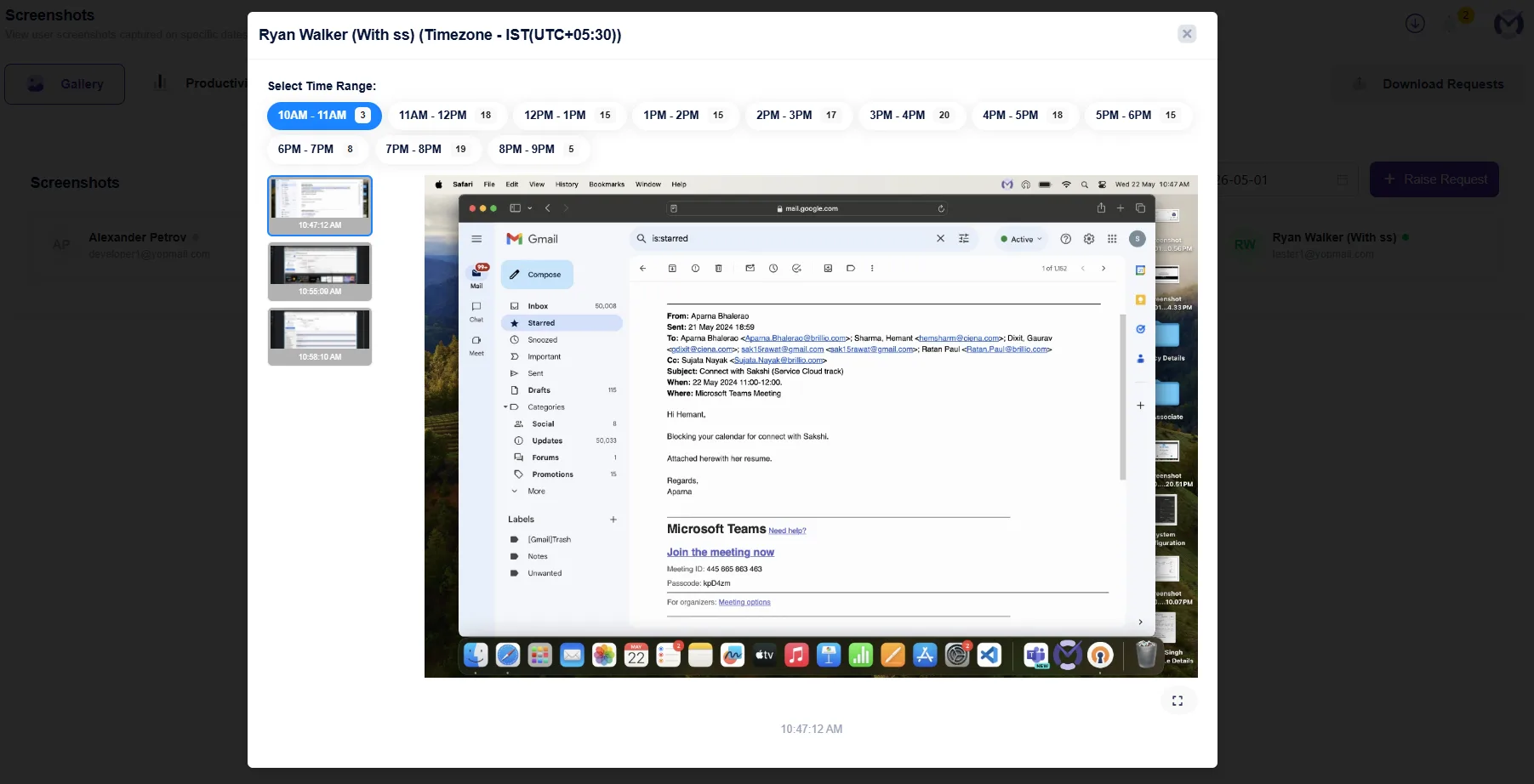
Task: Open Gmail support help icon
Action: (x=1065, y=239)
